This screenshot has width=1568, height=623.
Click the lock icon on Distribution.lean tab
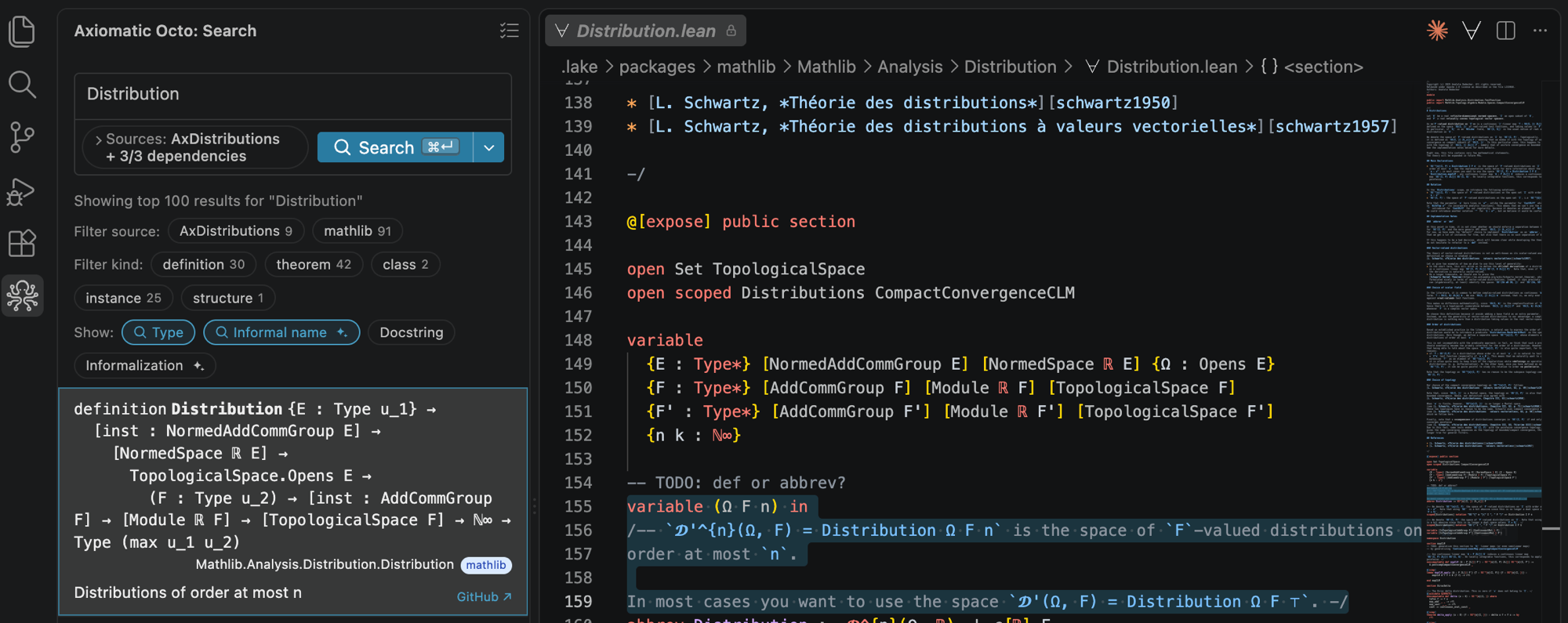coord(731,31)
